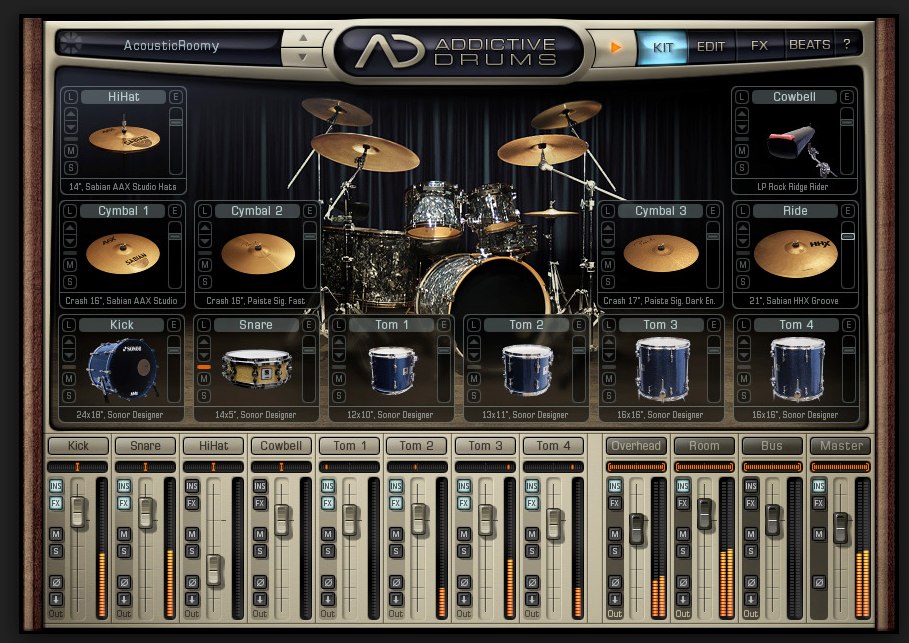This screenshot has width=909, height=643.
Task: Step Cymbal 1 kitpiece down arrow
Action: coord(70,242)
